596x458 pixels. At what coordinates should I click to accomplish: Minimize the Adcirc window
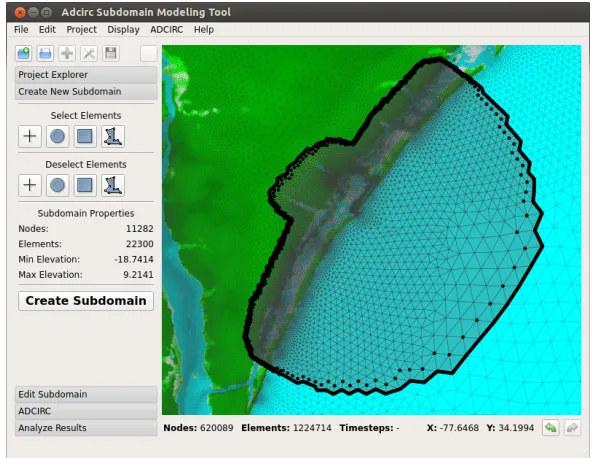coord(33,13)
